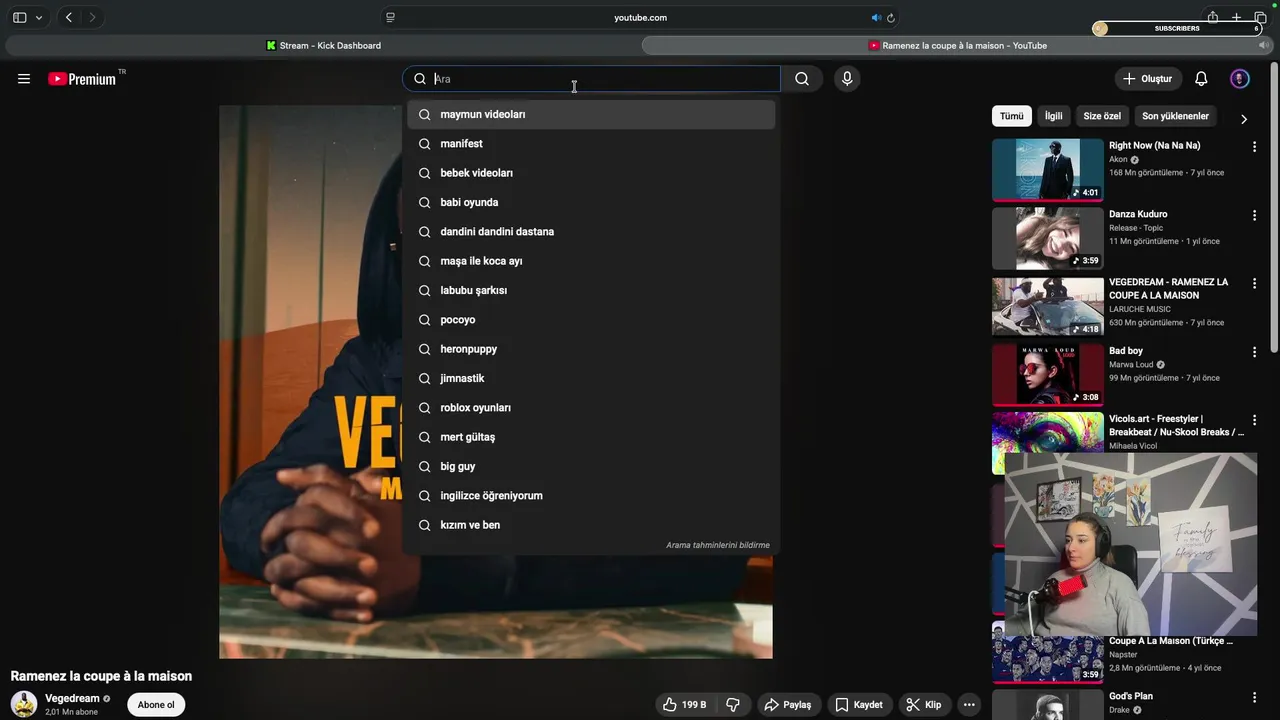Select suggestion 'bebek videoları'

(x=591, y=173)
